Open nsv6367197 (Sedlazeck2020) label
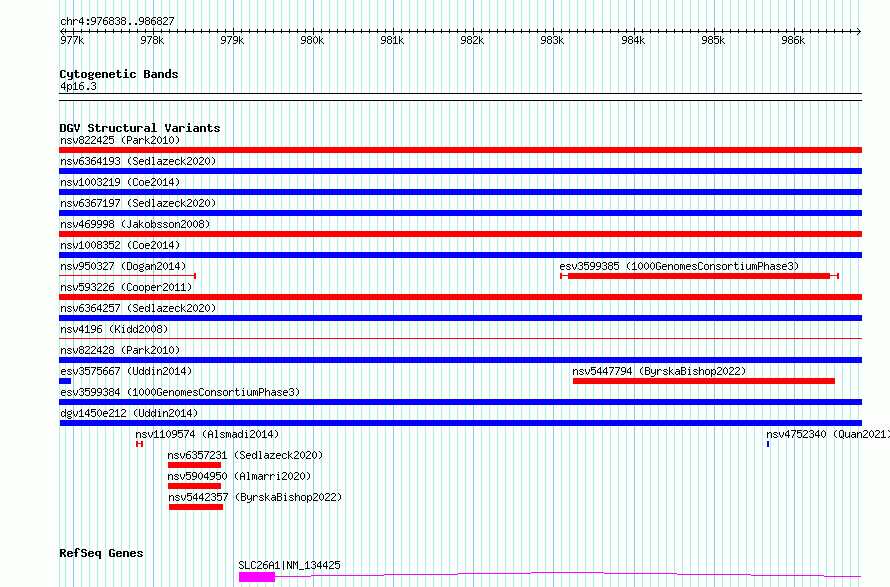Viewport: 890px width, 587px height. point(138,203)
